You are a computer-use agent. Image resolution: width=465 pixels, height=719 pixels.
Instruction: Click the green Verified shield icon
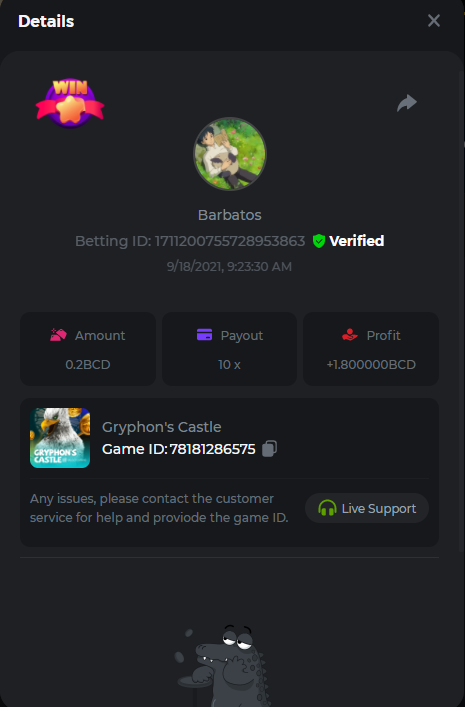[319, 241]
